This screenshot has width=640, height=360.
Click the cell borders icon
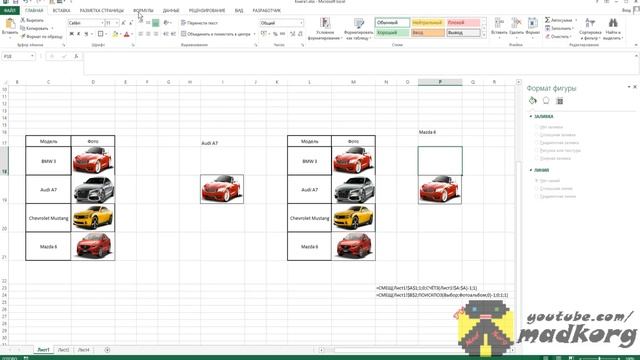pos(100,34)
